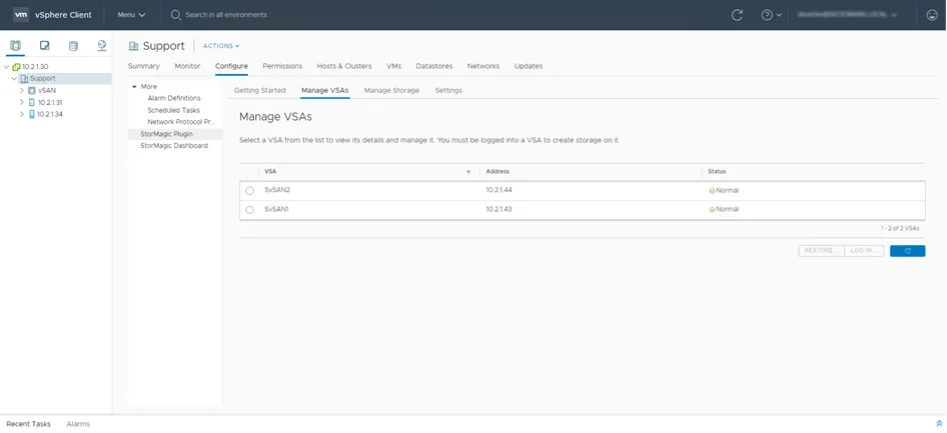Open the help question mark icon

click(767, 15)
